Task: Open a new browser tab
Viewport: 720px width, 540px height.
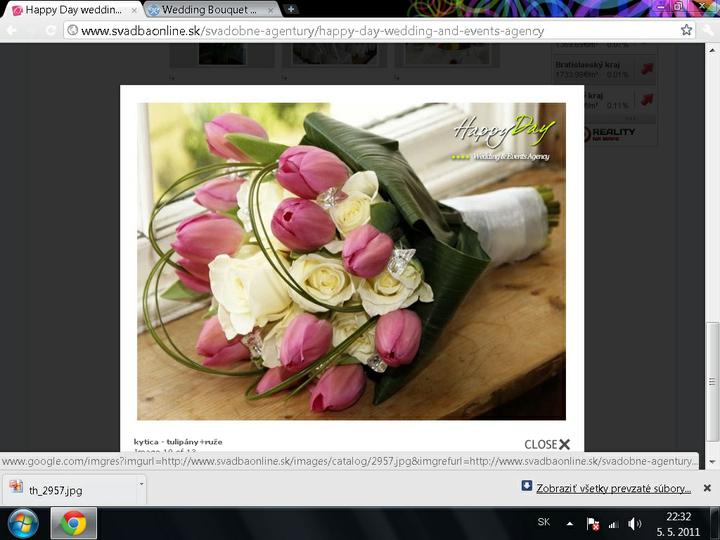Action: point(291,9)
